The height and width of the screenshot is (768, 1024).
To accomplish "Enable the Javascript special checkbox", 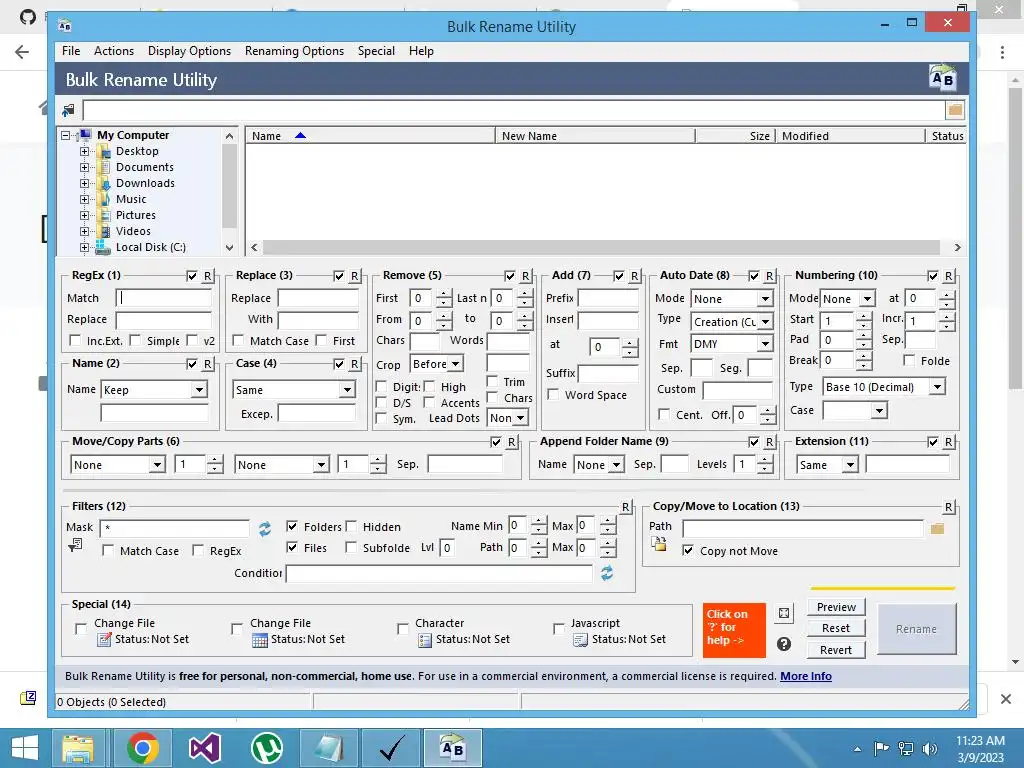I will coord(558,628).
